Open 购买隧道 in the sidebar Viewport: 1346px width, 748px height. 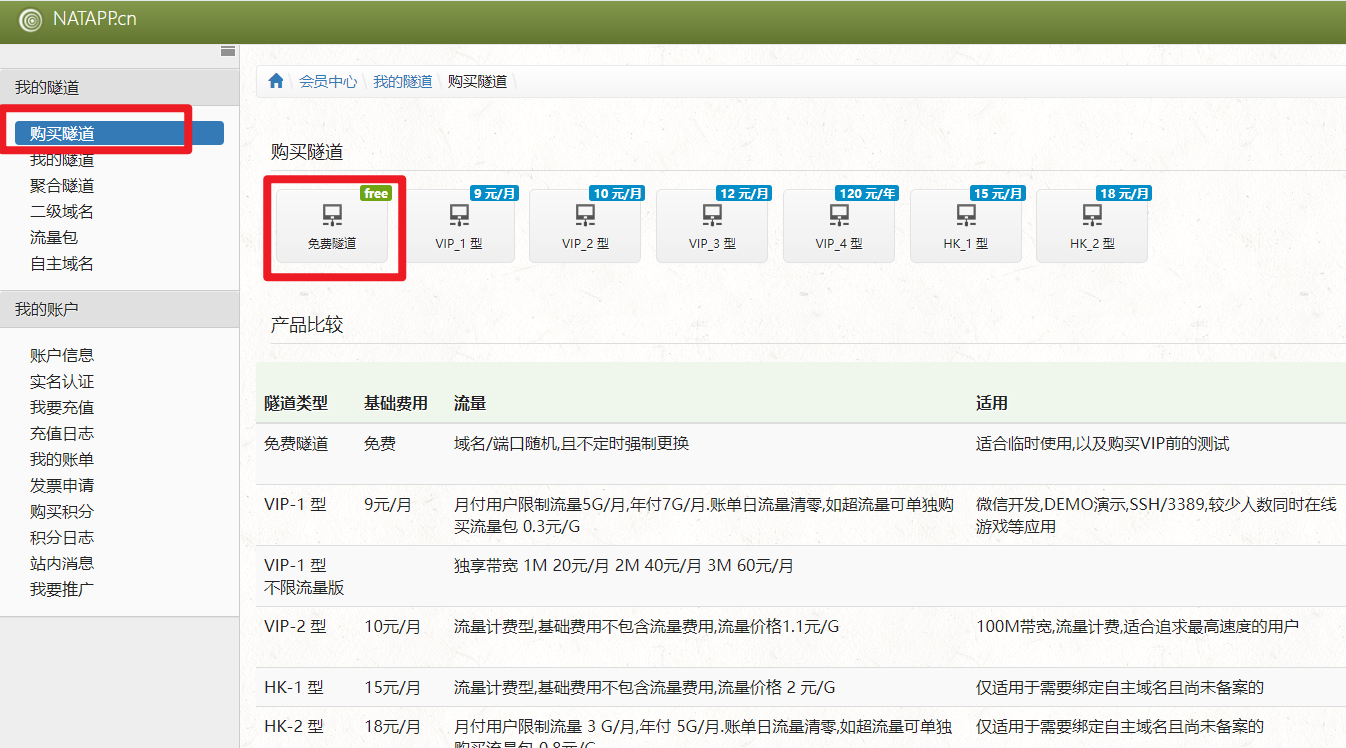pos(119,133)
